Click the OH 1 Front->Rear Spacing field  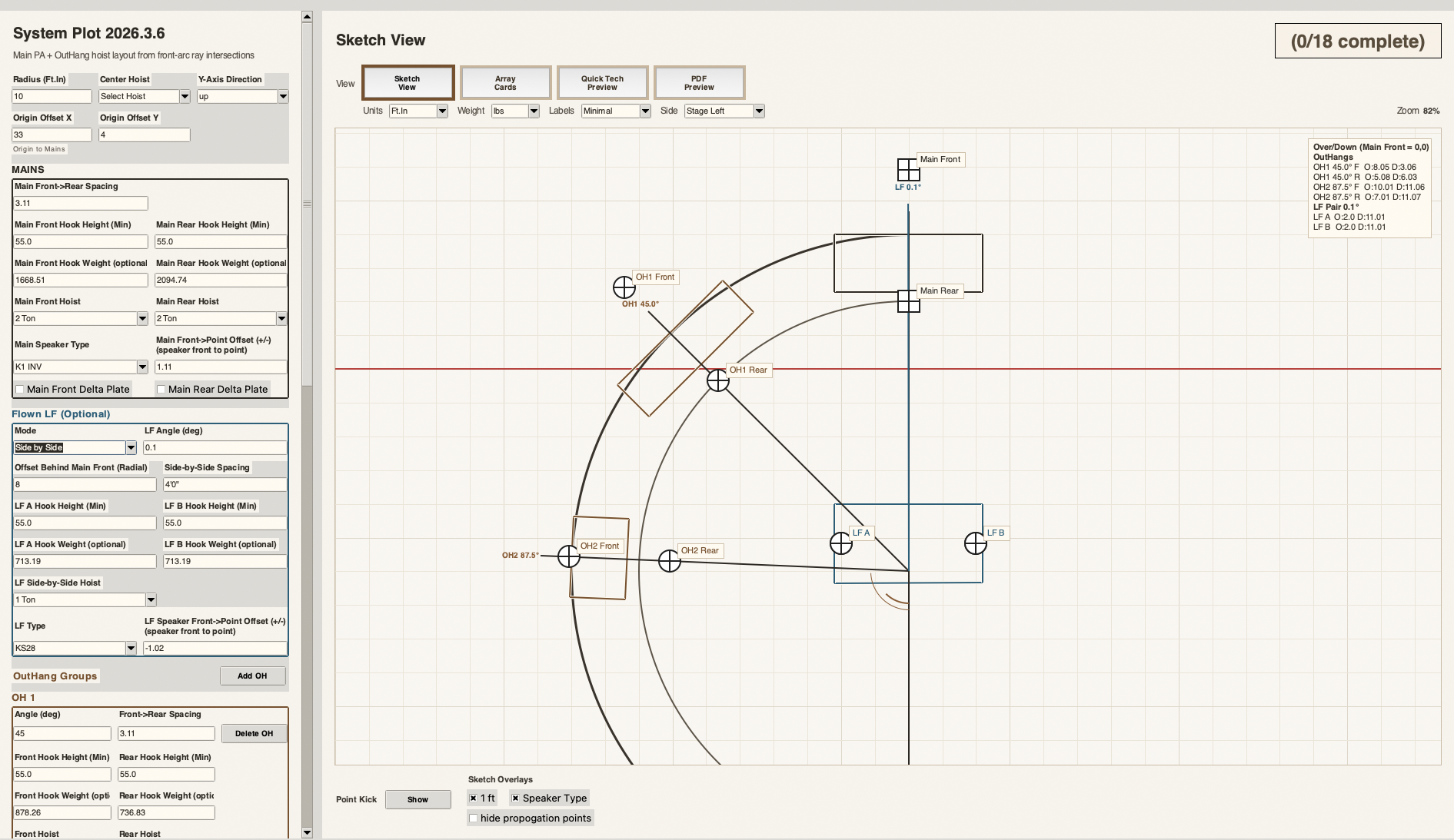pyautogui.click(x=166, y=733)
